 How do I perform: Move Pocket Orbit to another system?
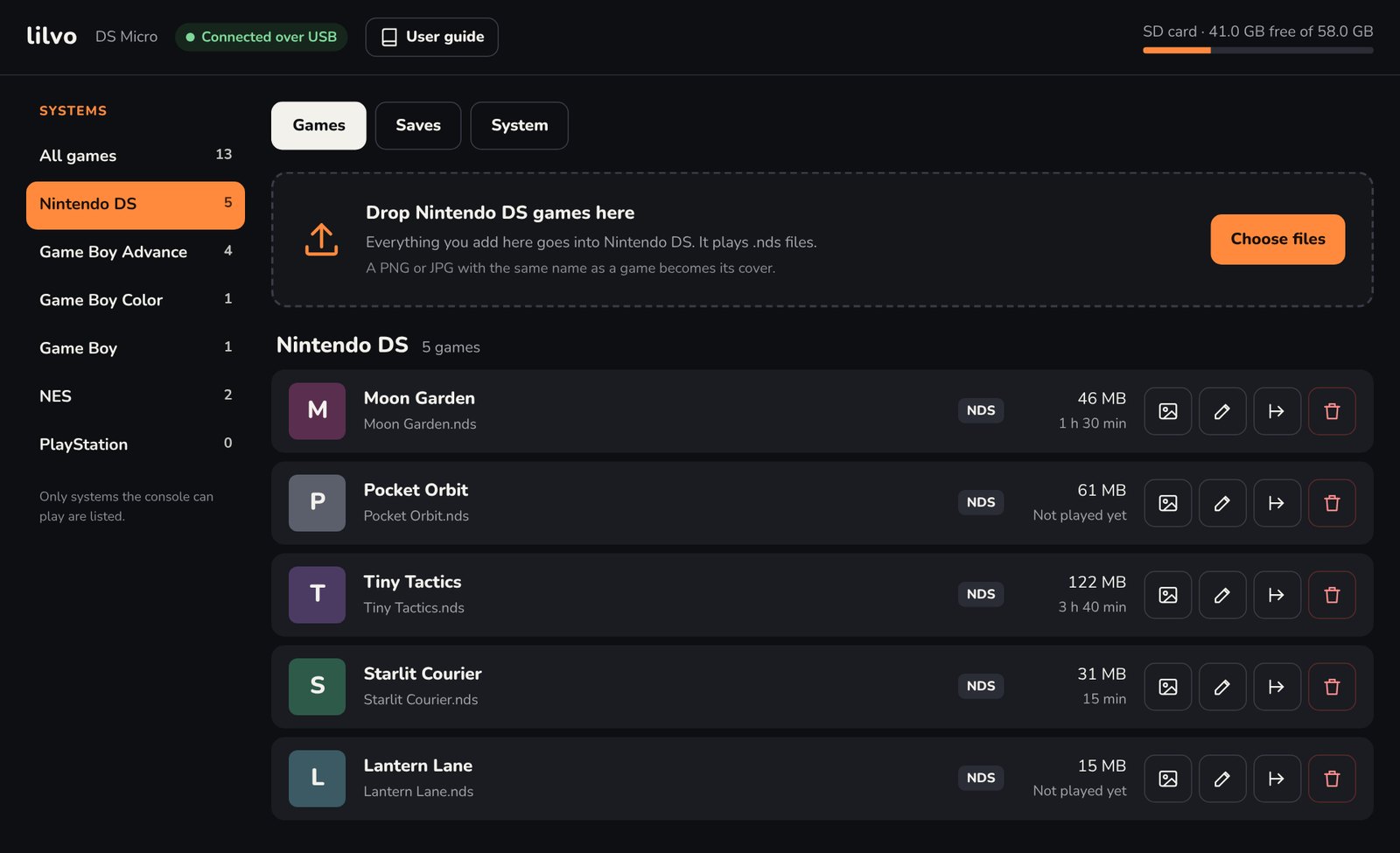tap(1277, 503)
